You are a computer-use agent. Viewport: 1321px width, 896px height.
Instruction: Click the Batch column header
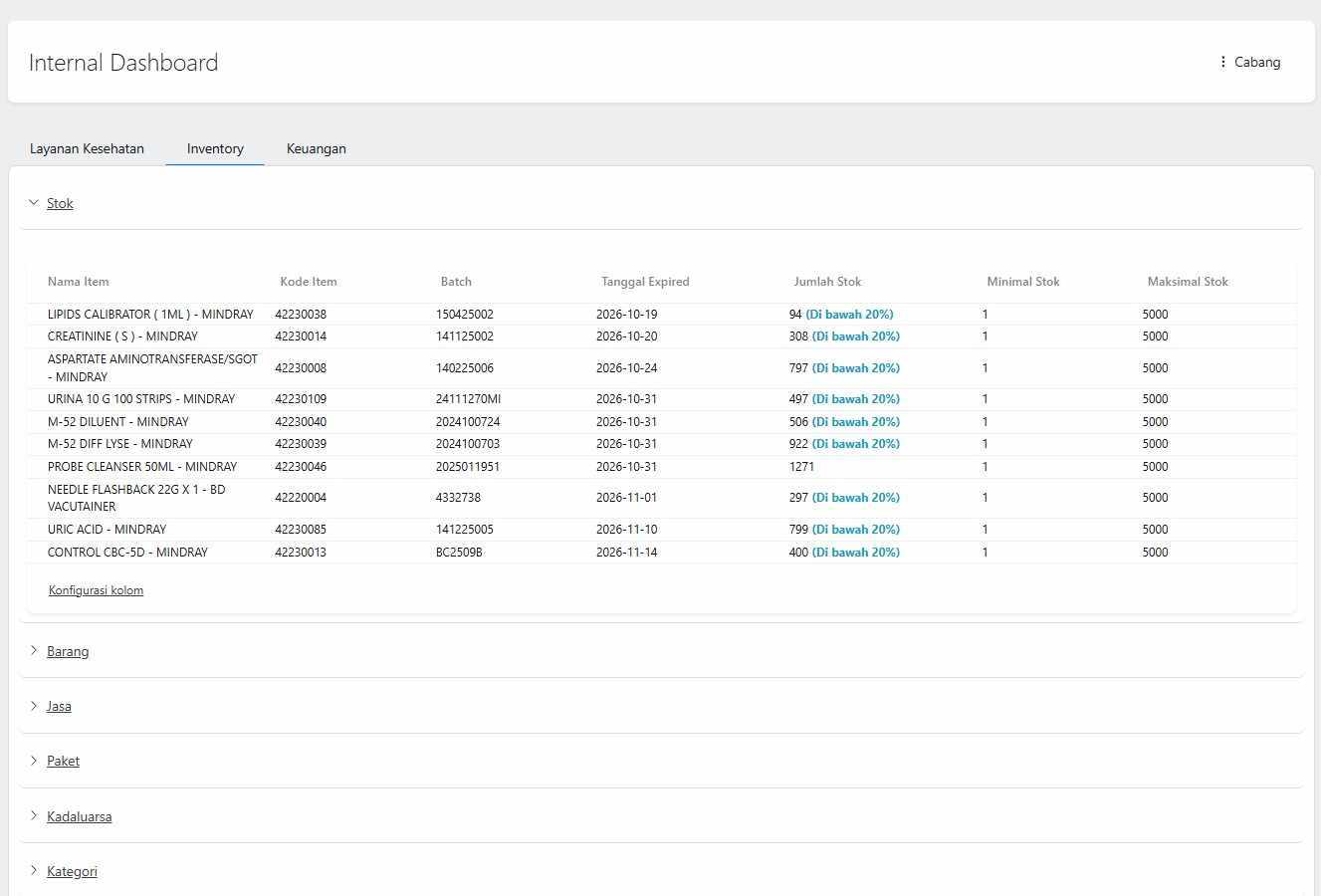[456, 282]
